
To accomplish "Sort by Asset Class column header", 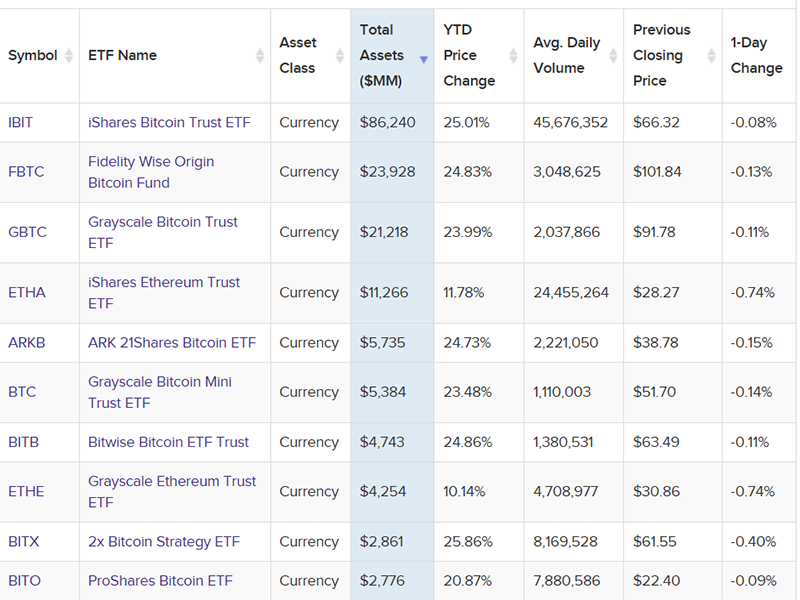I will coord(297,56).
